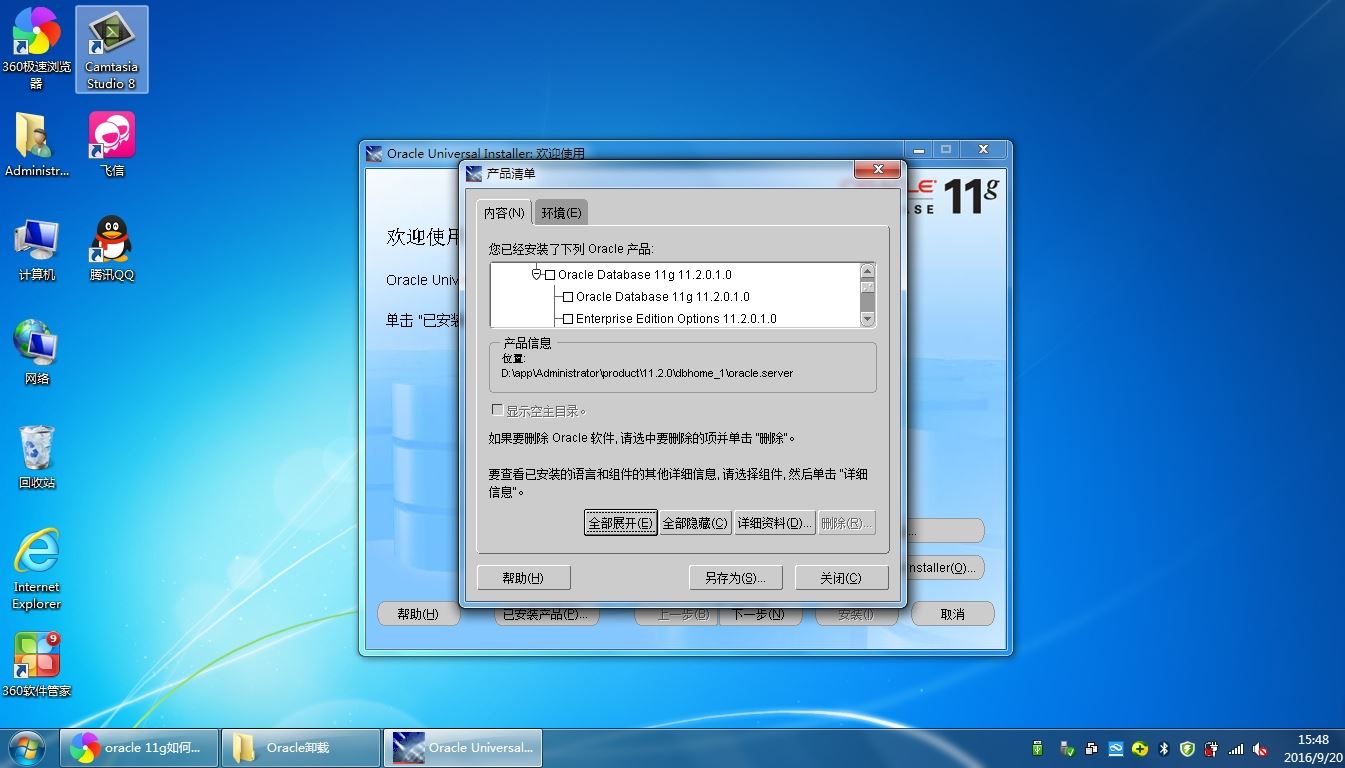Launch 腾讯QQ desktop shortcut
Screen dimensions: 1345x768
pos(112,249)
